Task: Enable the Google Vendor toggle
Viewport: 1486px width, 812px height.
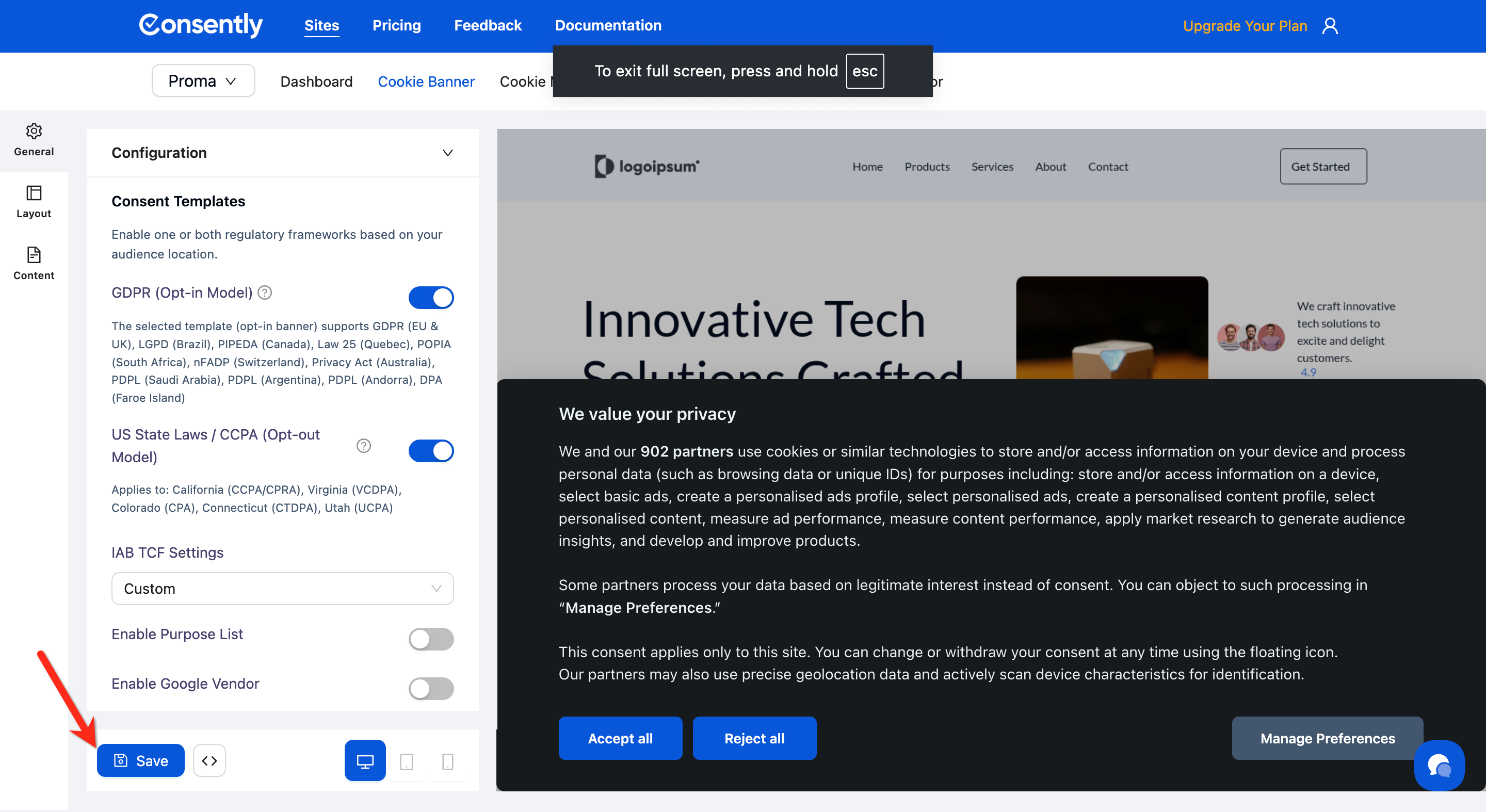Action: pos(431,688)
